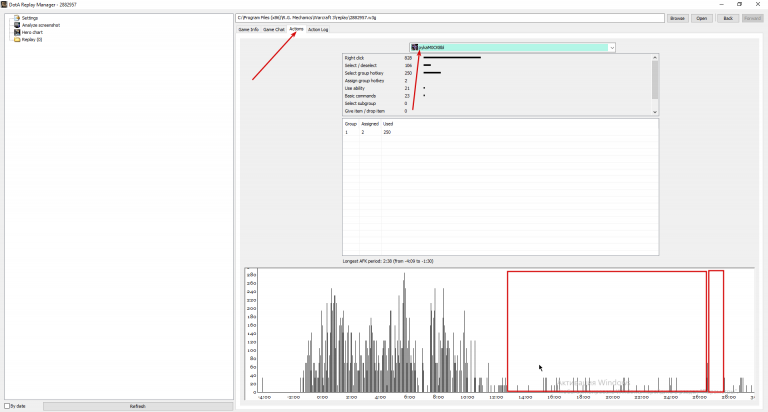Switch to the Game Chat tab
768x412 pixels.
point(273,29)
